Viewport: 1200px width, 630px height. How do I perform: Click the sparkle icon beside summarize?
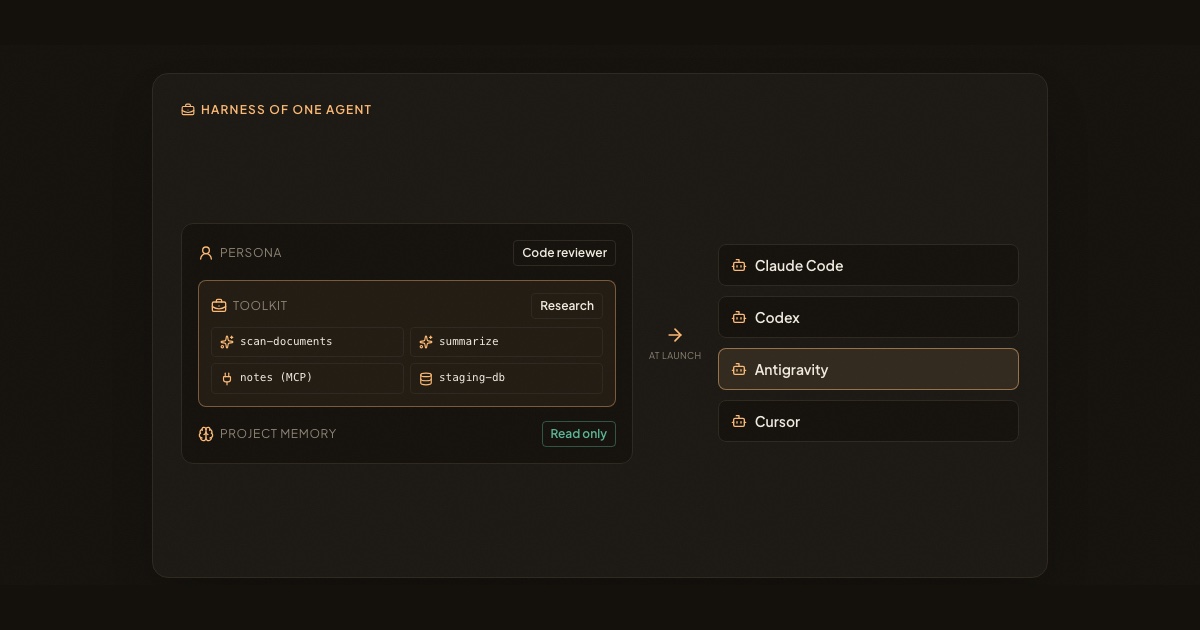[426, 342]
